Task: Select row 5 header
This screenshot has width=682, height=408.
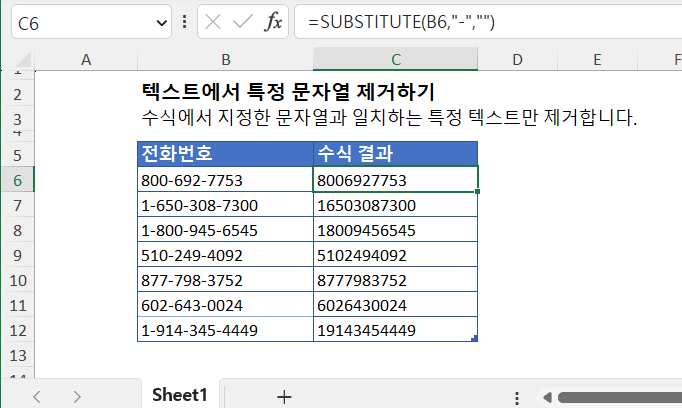Action: [17, 155]
